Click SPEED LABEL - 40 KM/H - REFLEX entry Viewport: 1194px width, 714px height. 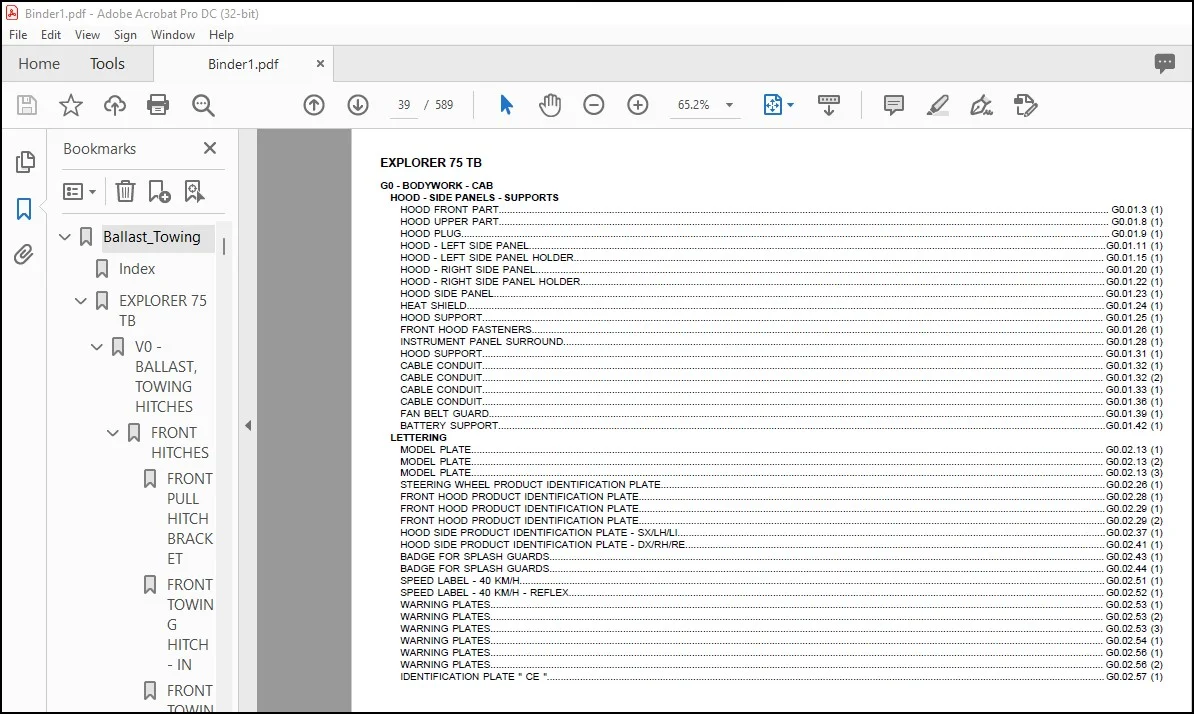pyautogui.click(x=781, y=592)
